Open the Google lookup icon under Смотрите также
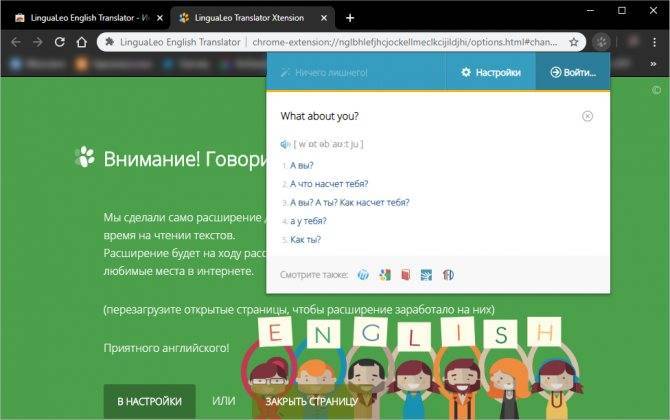The image size is (670, 420). click(385, 275)
